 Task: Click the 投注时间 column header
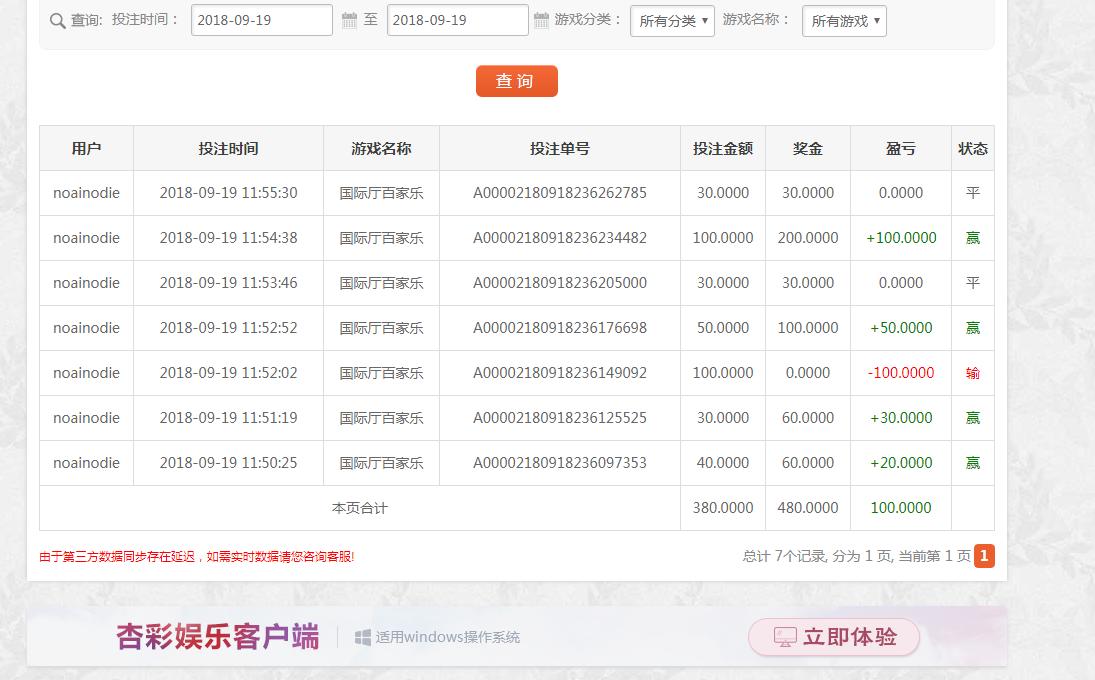click(228, 148)
